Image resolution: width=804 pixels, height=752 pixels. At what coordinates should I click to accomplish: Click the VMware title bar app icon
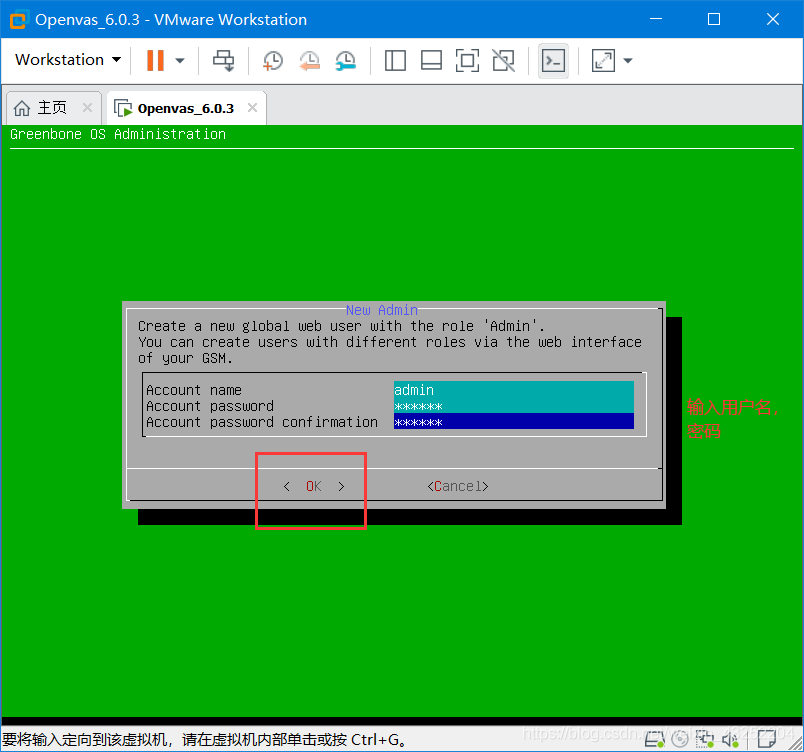(x=18, y=20)
